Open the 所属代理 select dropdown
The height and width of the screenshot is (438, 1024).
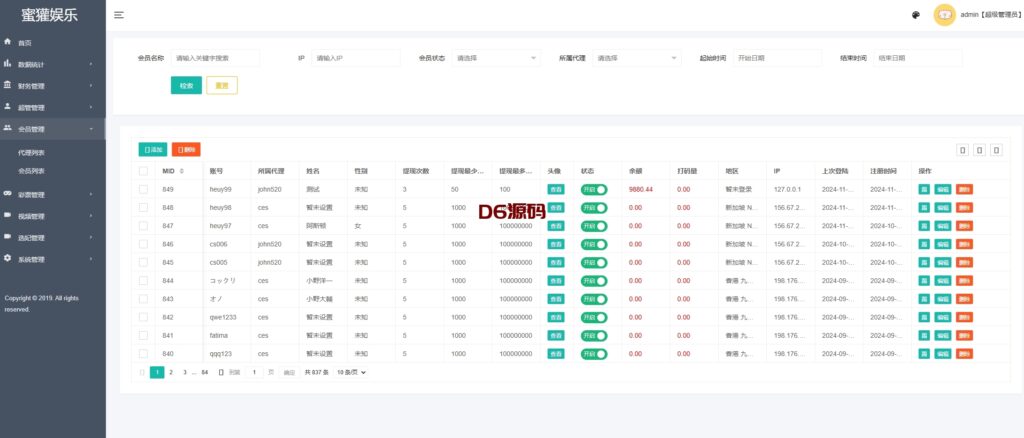[637, 58]
